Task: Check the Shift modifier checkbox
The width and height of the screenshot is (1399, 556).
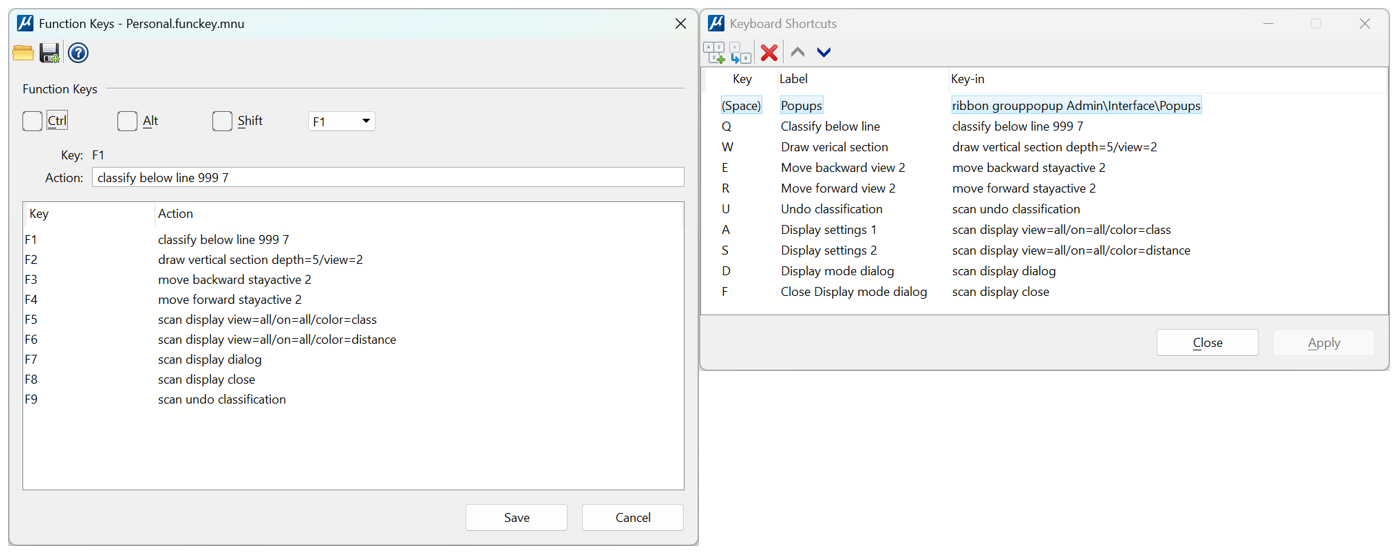Action: tap(222, 121)
